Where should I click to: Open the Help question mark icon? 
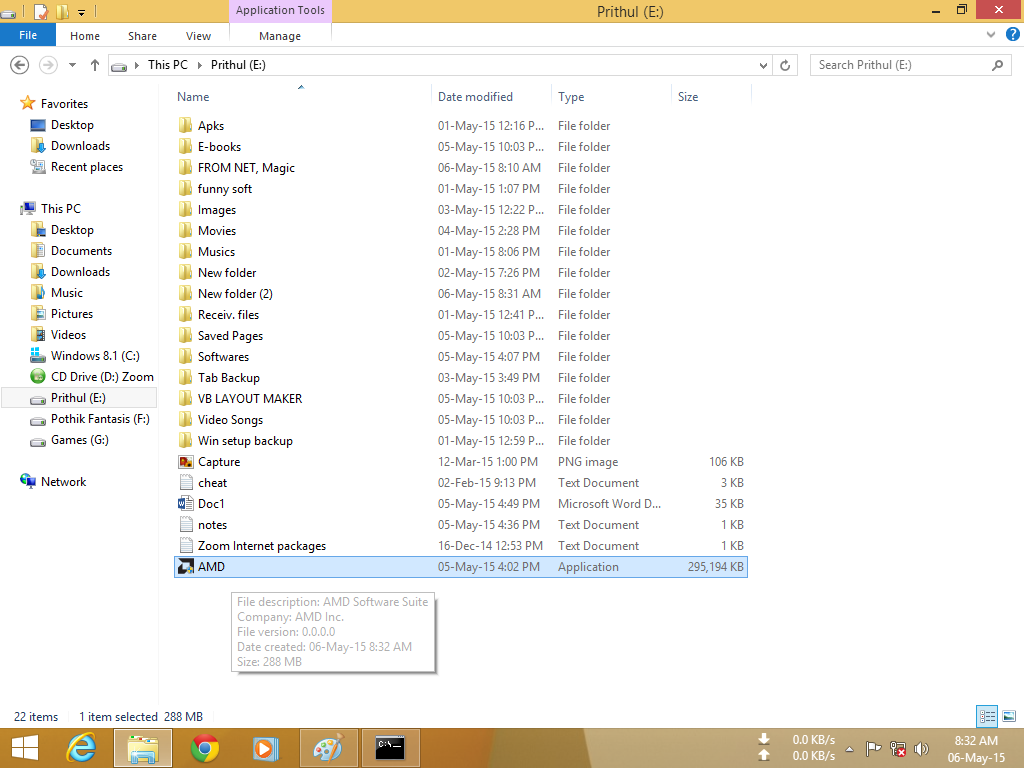coord(1012,34)
